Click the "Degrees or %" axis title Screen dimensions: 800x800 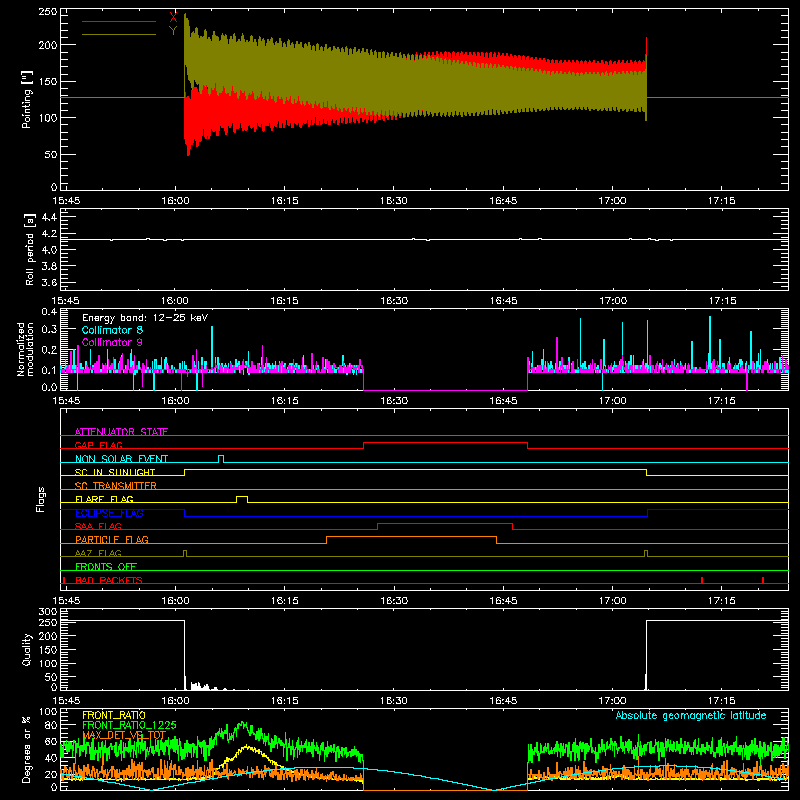pos(27,749)
